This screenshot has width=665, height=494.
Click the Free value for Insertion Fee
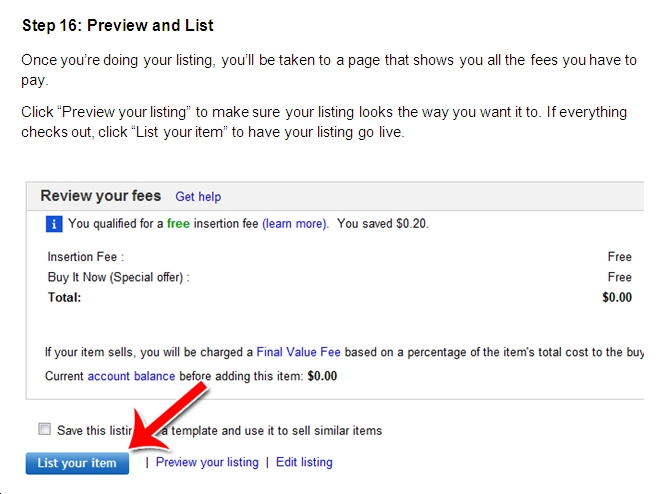620,257
